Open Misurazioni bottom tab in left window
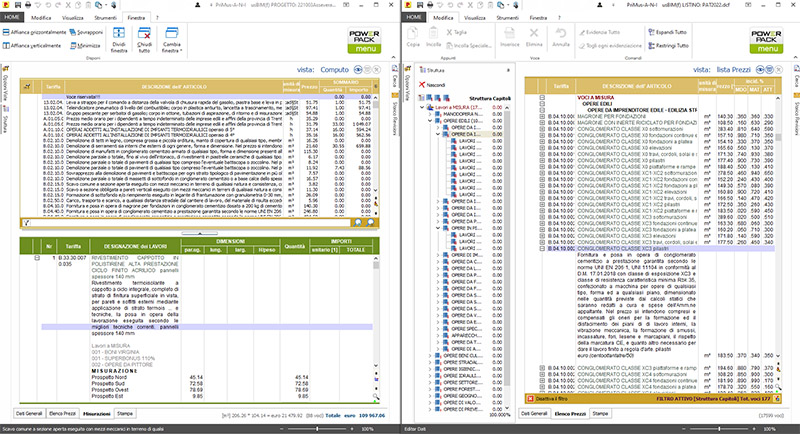The image size is (800, 434). tap(96, 414)
